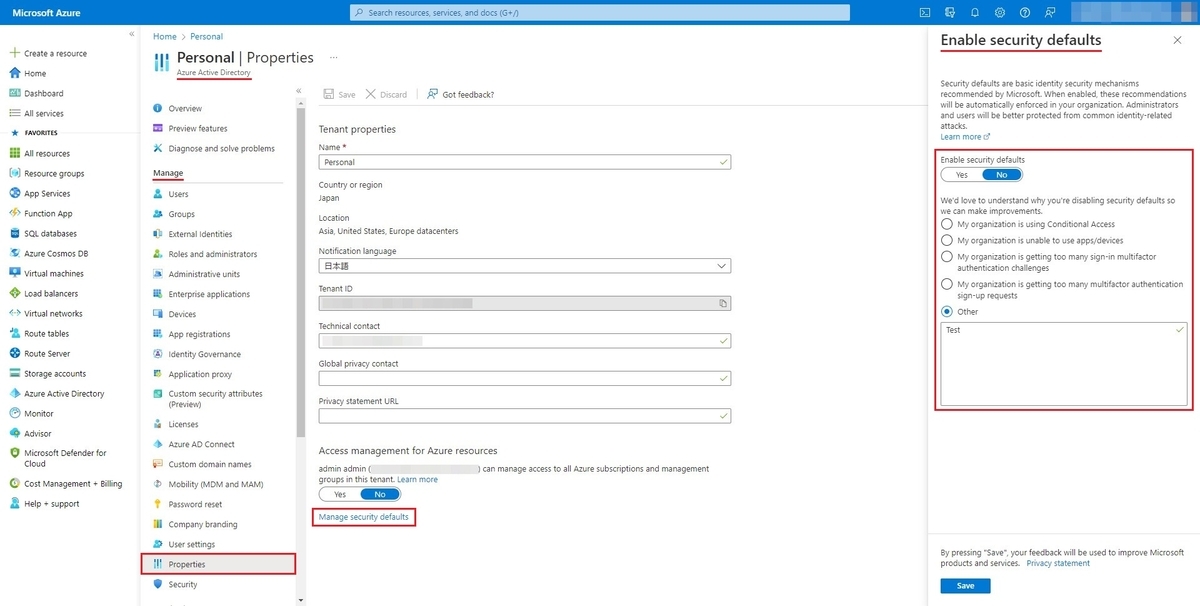This screenshot has width=1200, height=606.
Task: Open Users under Manage
Action: point(178,194)
